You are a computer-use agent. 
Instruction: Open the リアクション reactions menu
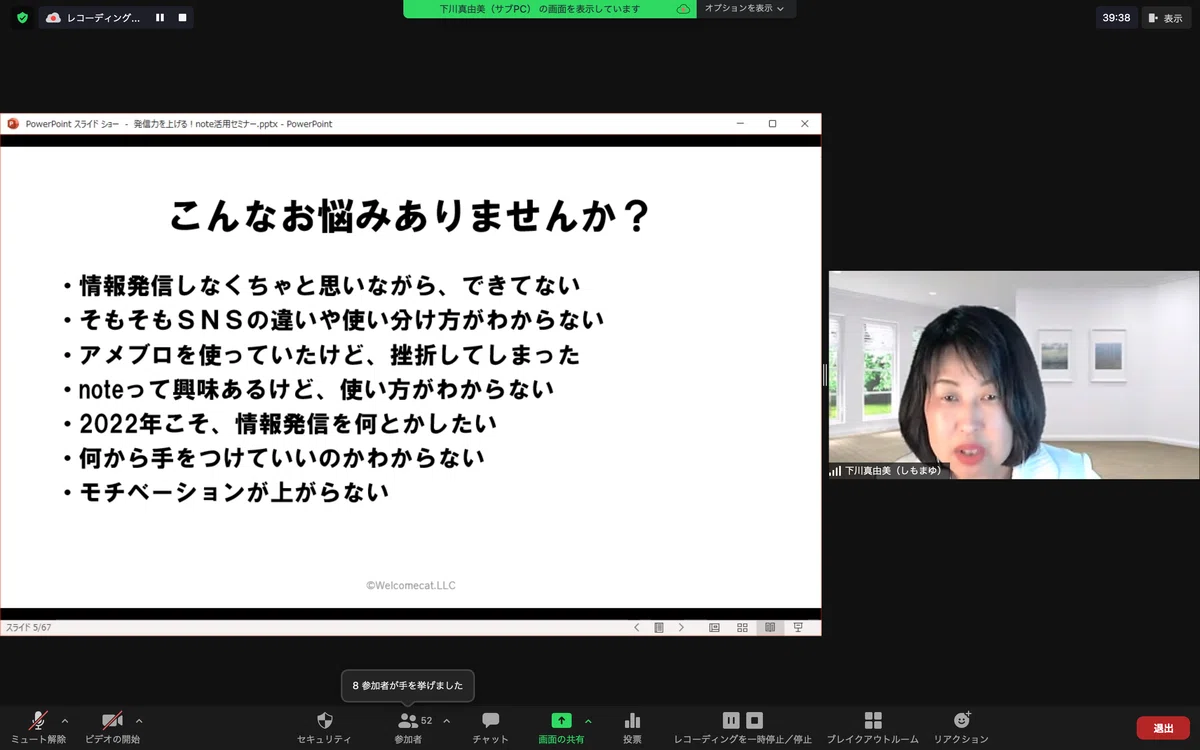(961, 727)
